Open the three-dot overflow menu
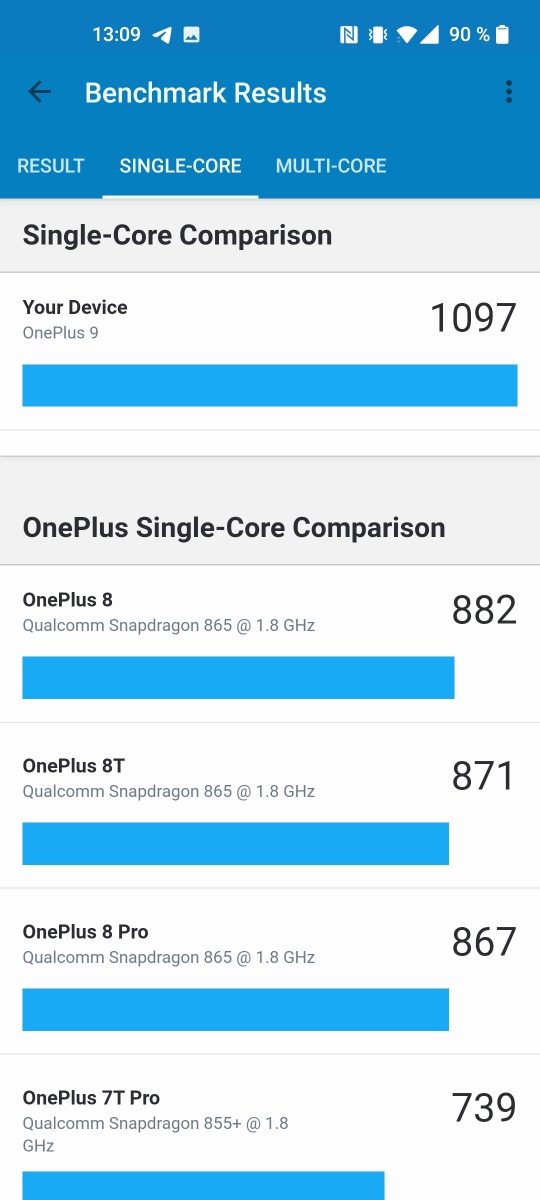 tap(508, 93)
